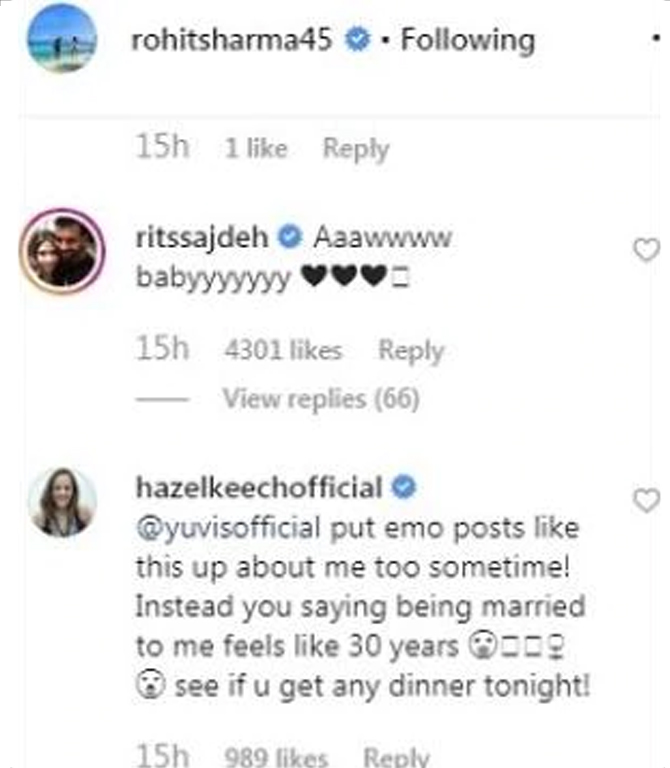
Task: Click verified badge next to rohitsharma45
Action: click(x=355, y=40)
